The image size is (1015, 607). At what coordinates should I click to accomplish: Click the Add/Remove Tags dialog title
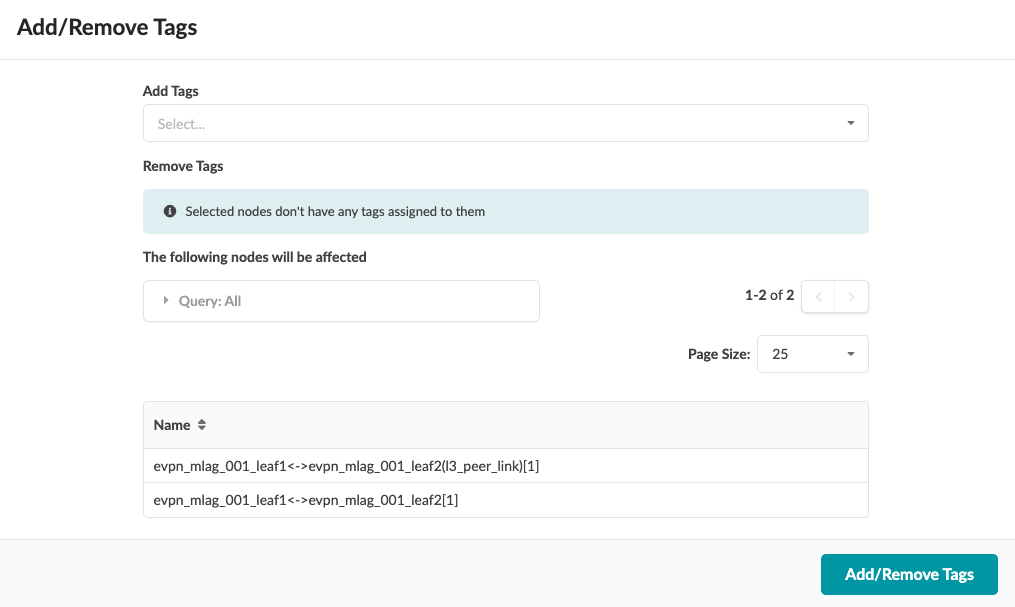coord(107,28)
